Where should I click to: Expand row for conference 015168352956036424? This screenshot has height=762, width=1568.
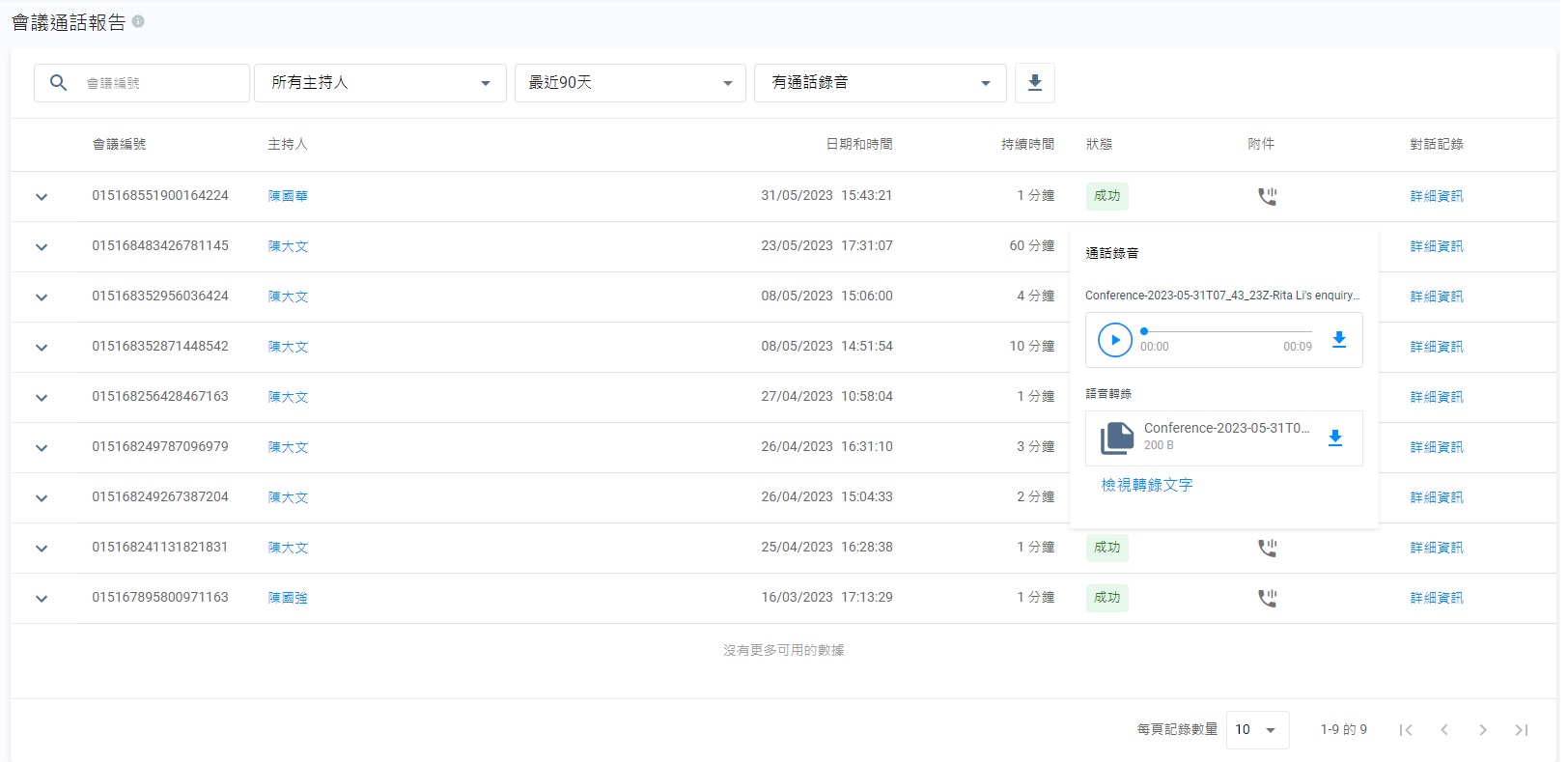tap(42, 297)
